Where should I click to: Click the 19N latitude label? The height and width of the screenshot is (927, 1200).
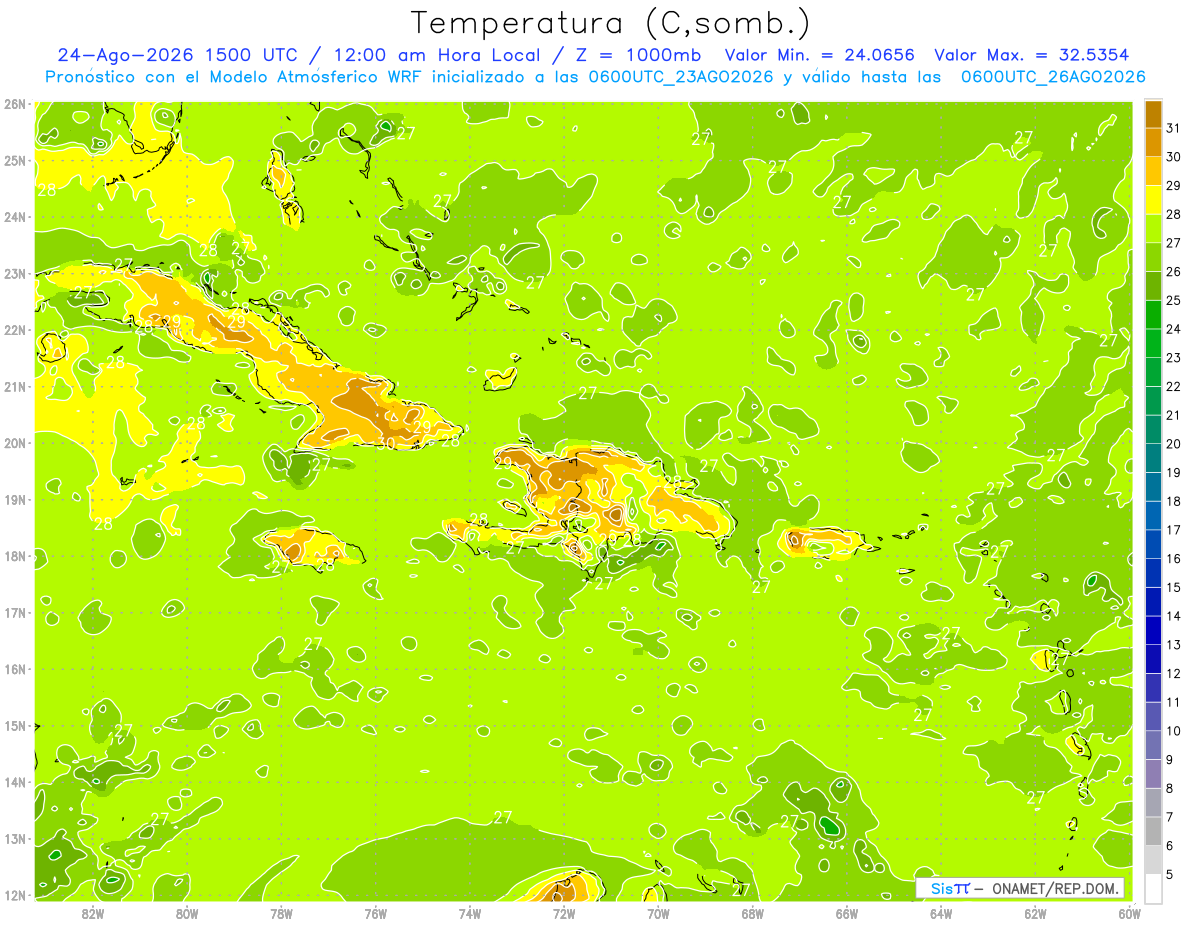(15, 499)
